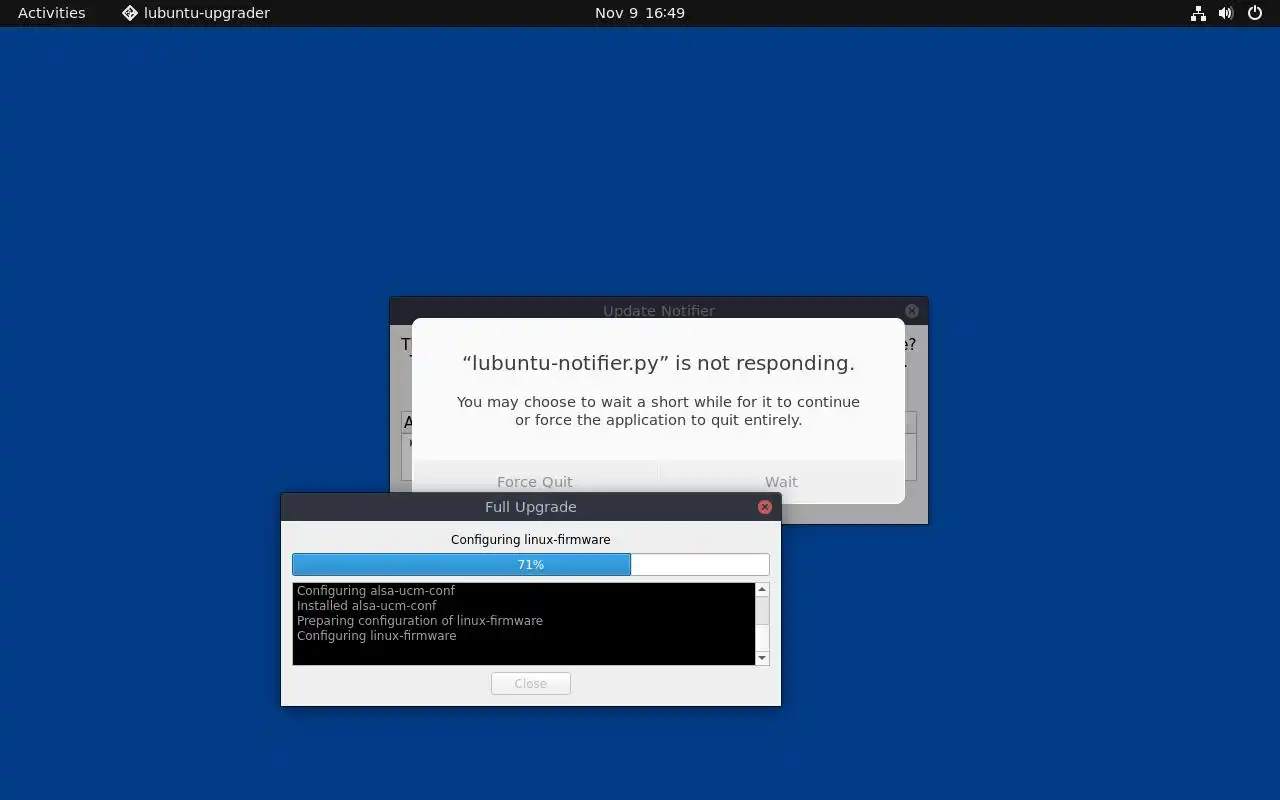This screenshot has height=800, width=1280.
Task: Close the Full Upgrade window
Action: (765, 507)
